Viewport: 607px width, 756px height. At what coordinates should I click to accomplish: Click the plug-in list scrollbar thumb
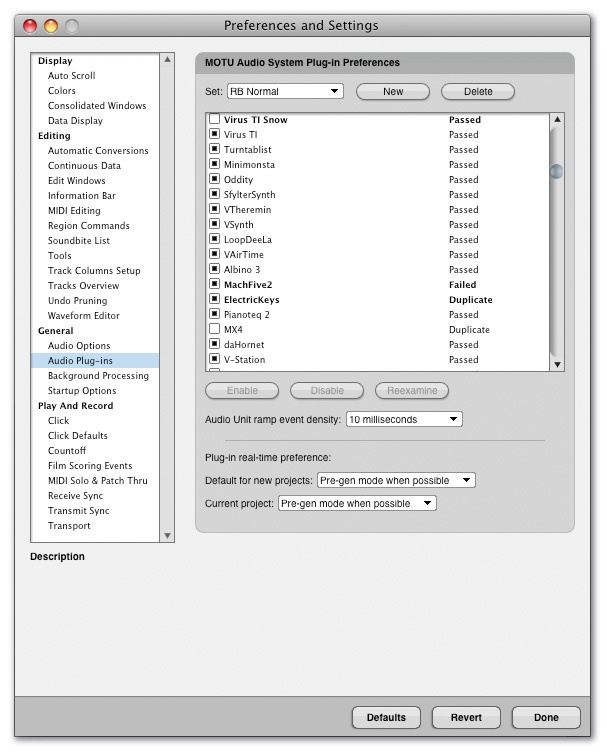pyautogui.click(x=556, y=171)
